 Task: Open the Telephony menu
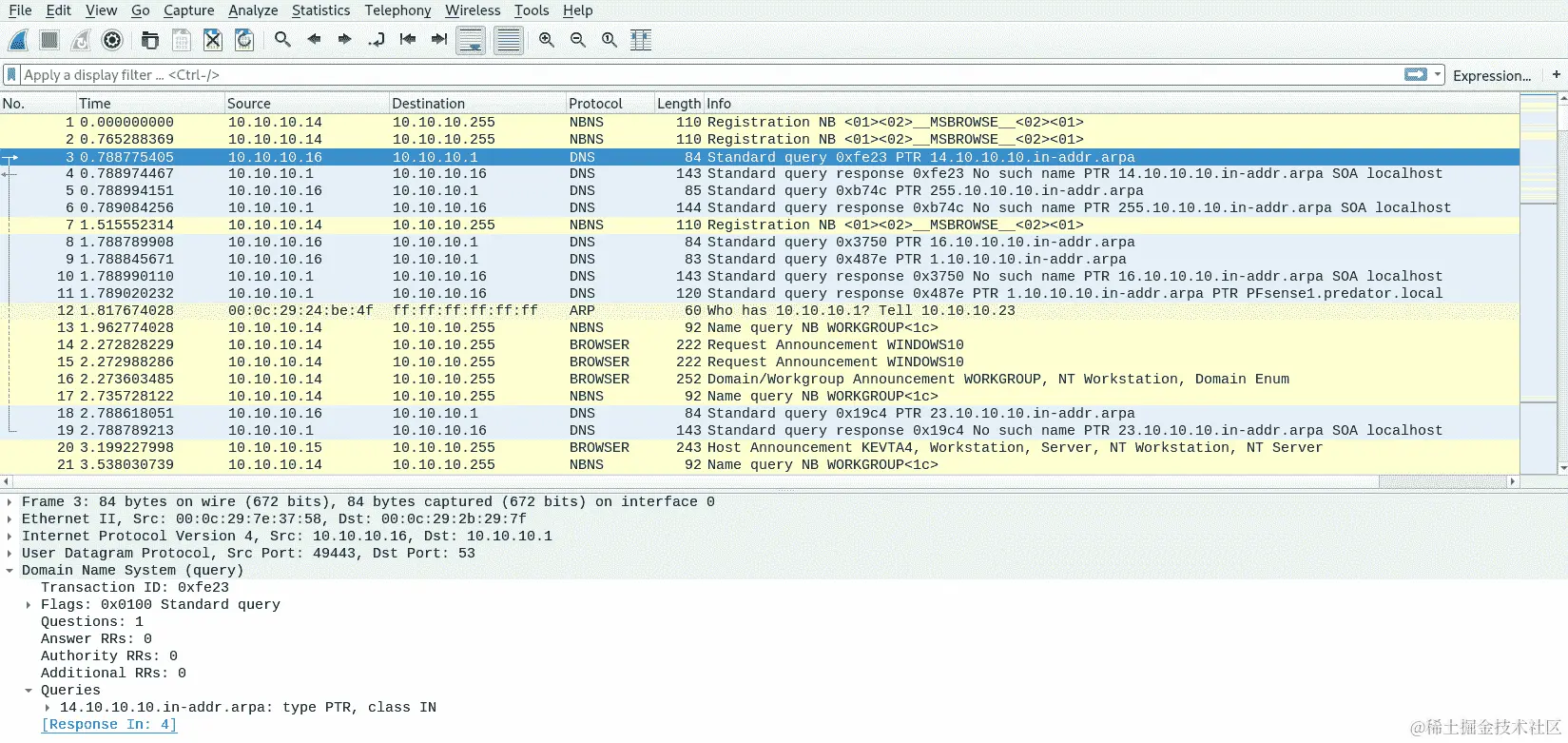pyautogui.click(x=397, y=10)
